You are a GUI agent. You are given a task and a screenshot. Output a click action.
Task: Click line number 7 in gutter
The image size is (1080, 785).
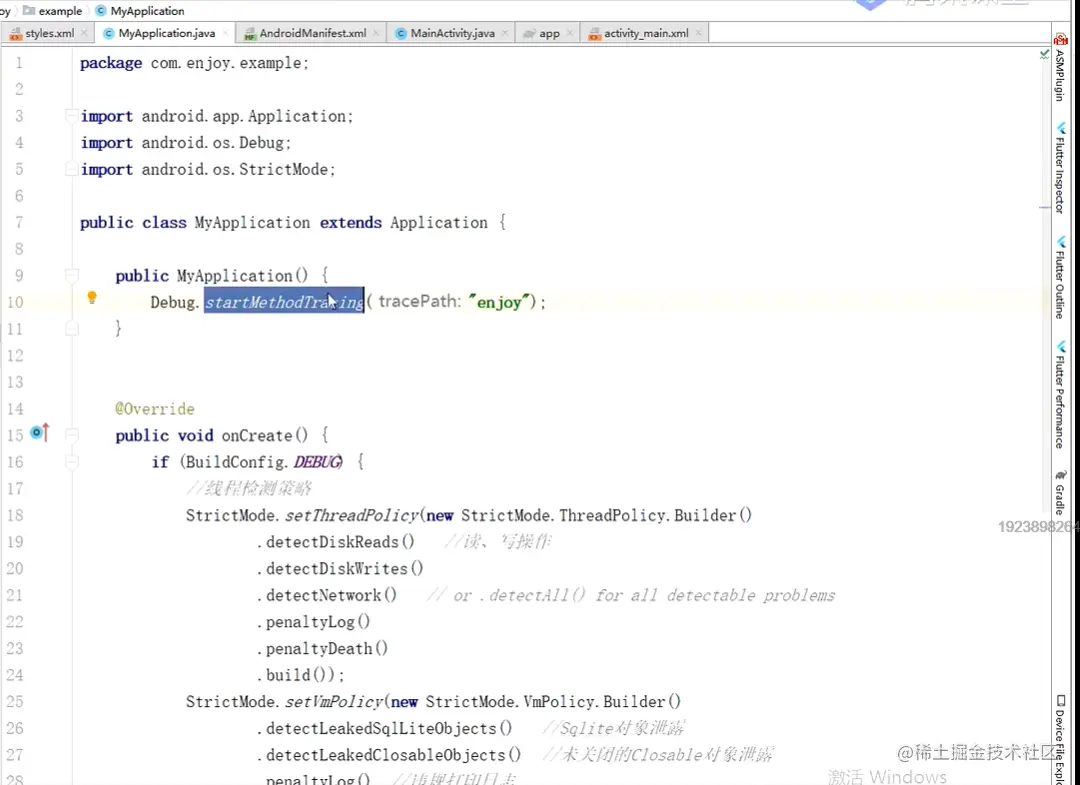19,222
